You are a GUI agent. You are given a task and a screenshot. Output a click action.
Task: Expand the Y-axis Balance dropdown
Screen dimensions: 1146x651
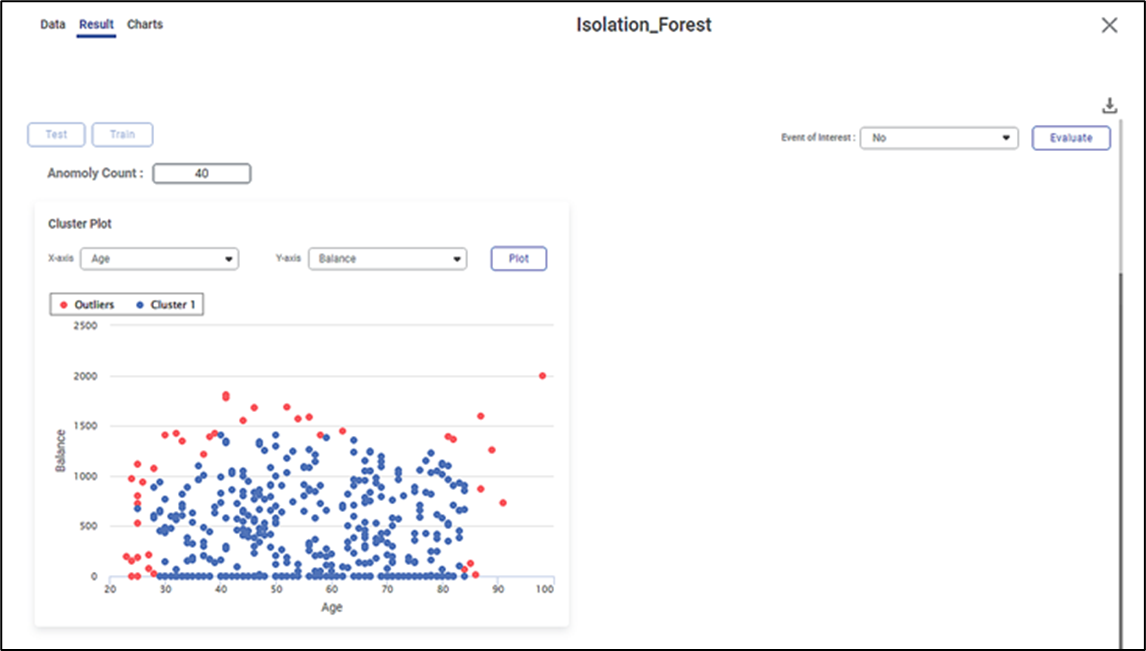tap(387, 259)
